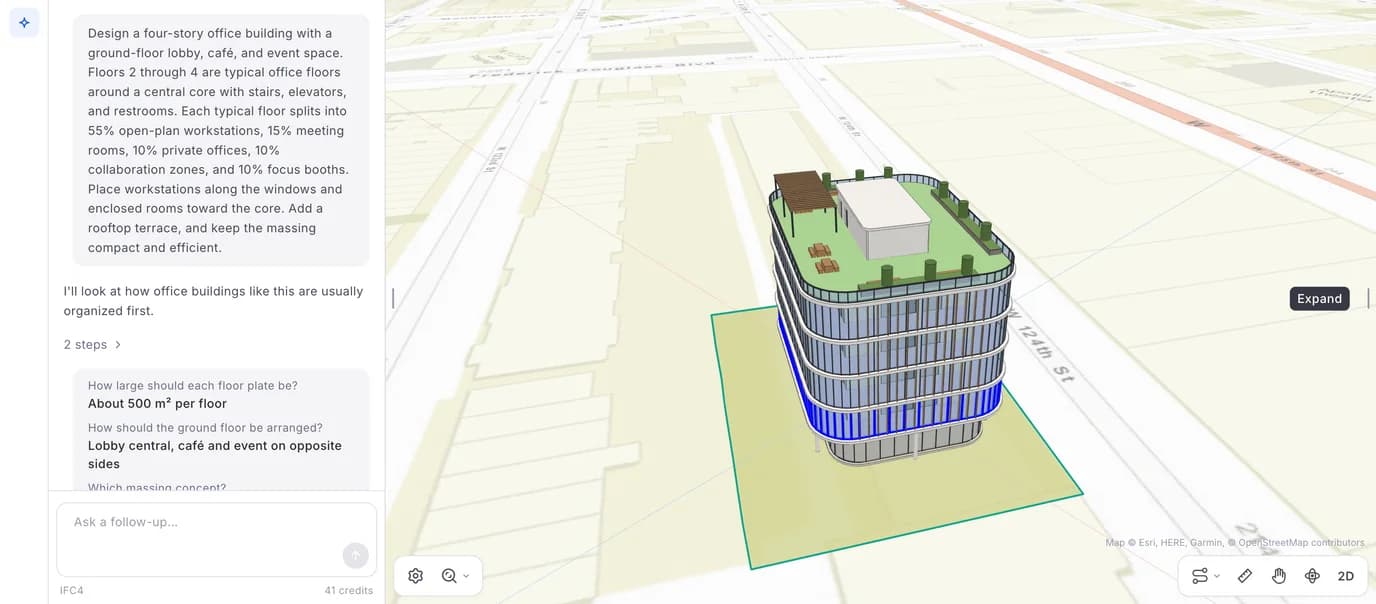Click the Expand panel handle on the right
The image size is (1376, 604).
[1368, 298]
